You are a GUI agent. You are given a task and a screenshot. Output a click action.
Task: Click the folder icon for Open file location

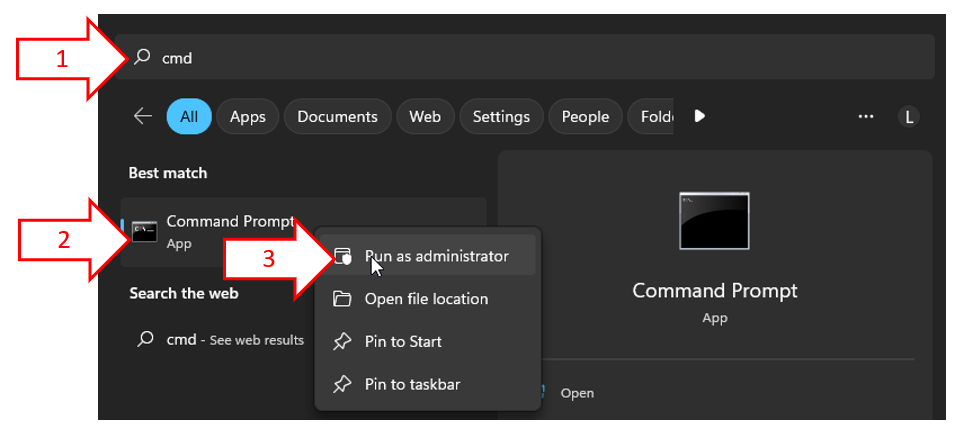tap(342, 299)
